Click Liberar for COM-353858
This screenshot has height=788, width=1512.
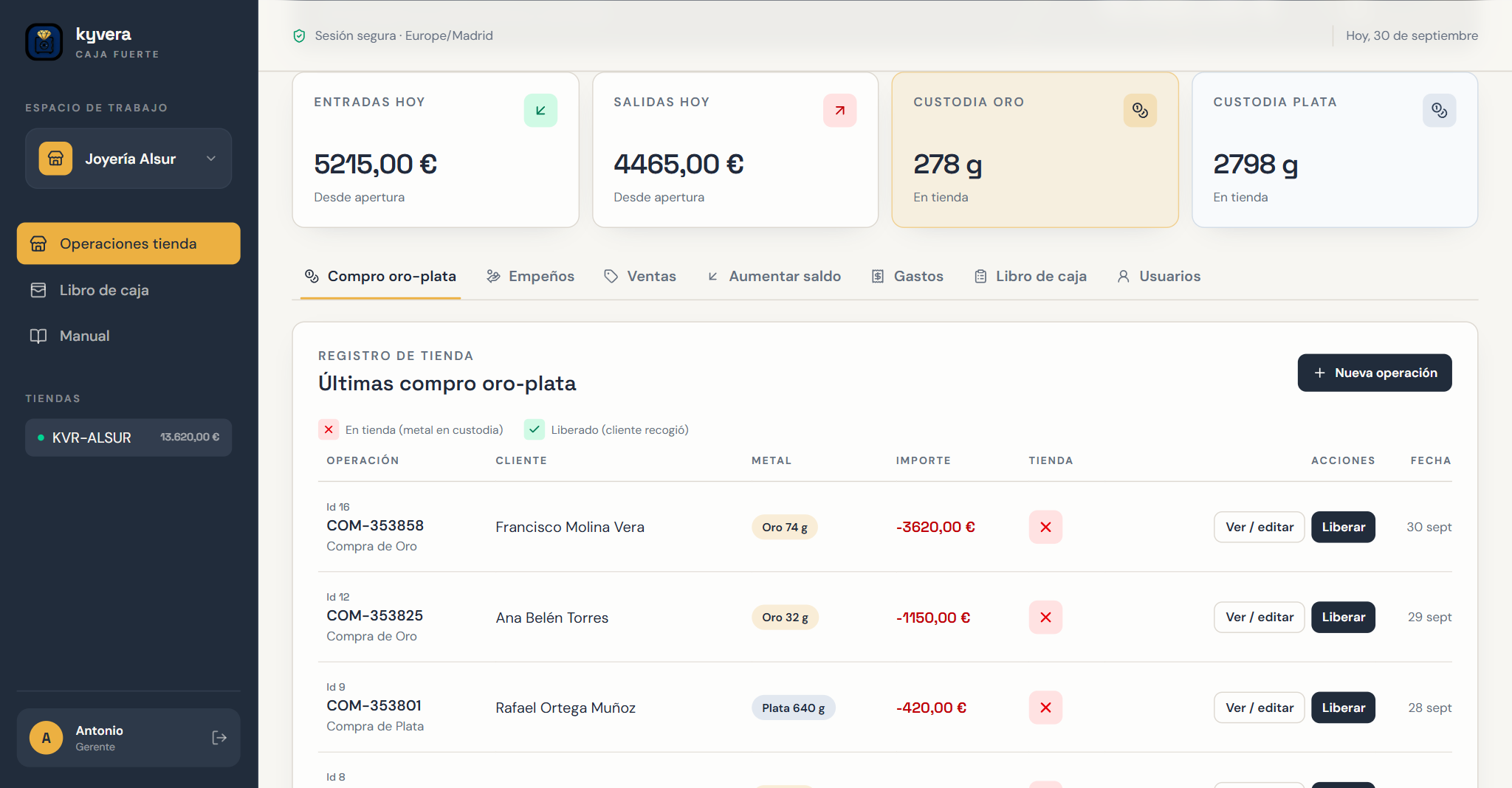click(1343, 527)
